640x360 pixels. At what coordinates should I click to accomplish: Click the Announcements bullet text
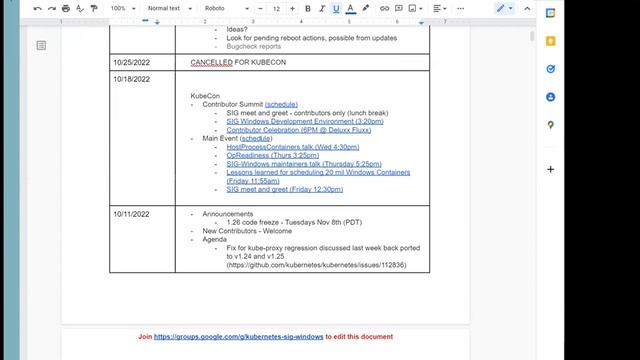pyautogui.click(x=228, y=214)
